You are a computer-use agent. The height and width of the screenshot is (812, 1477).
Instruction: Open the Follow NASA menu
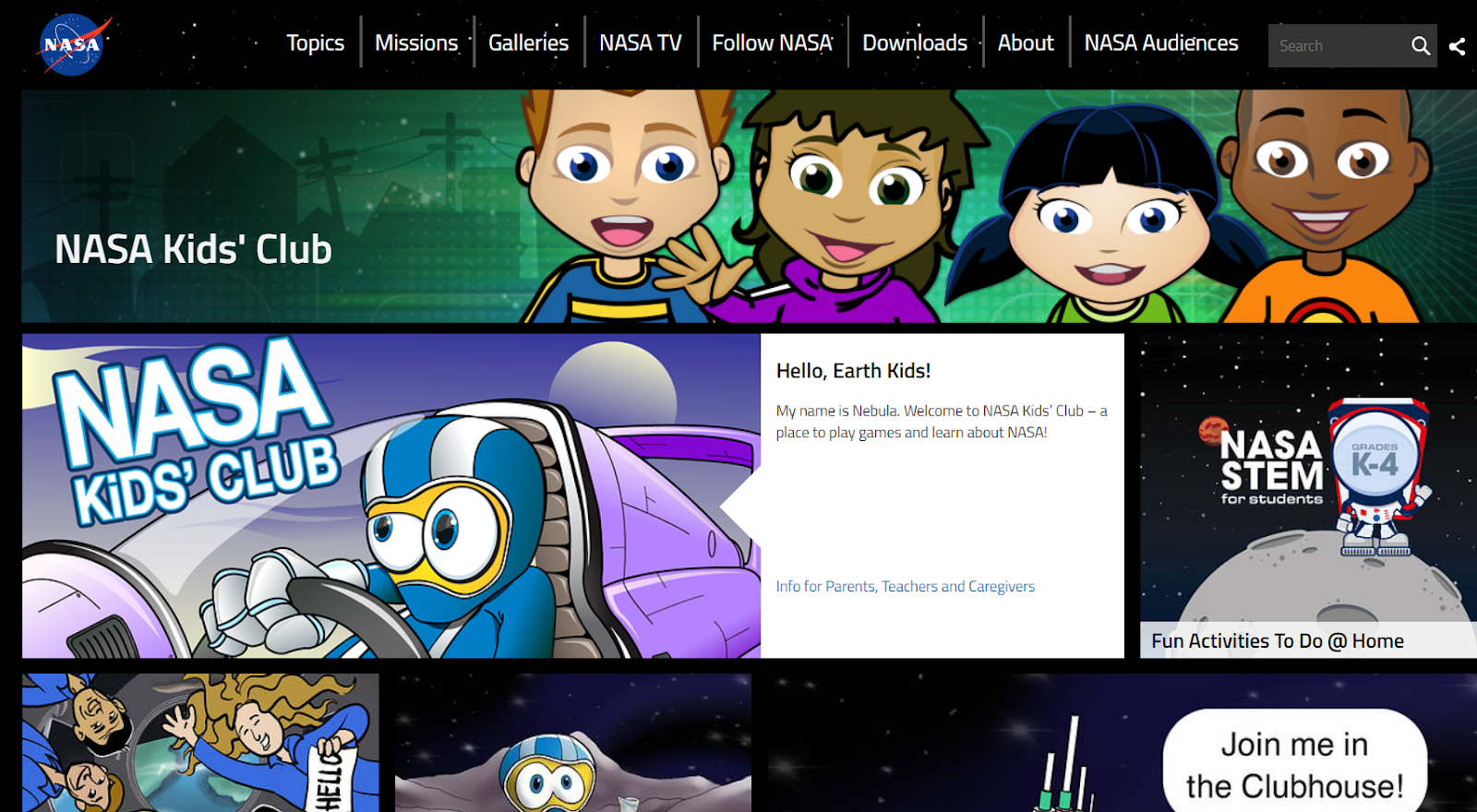pyautogui.click(x=772, y=42)
